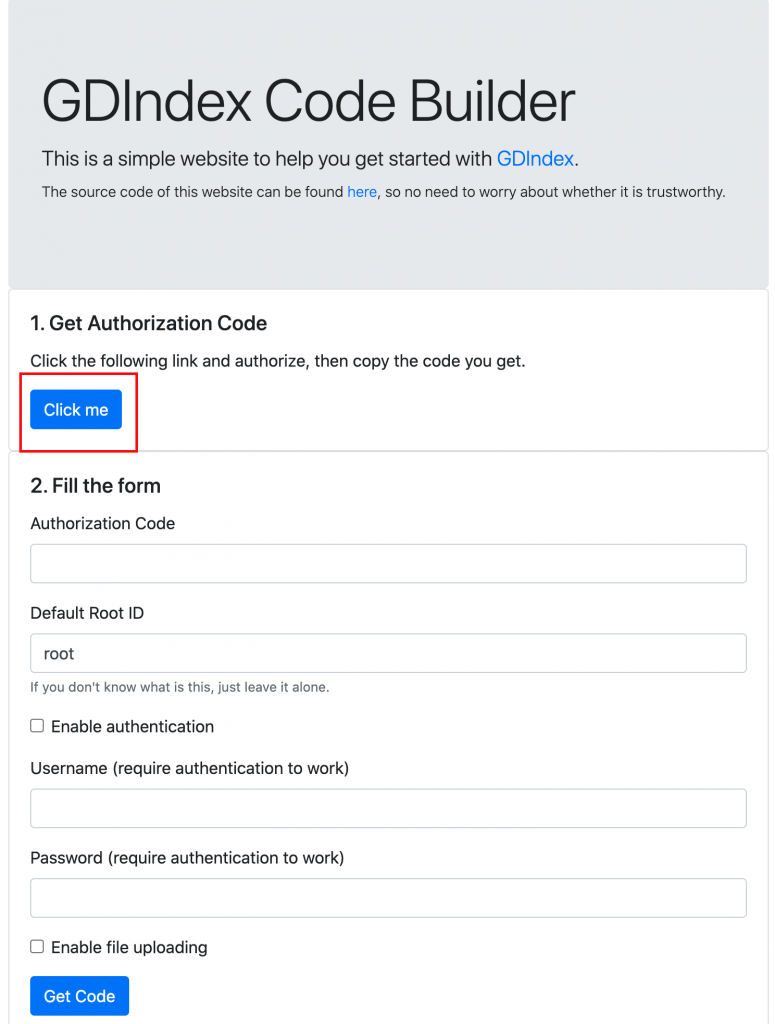Submit with the Get Code button
Image resolution: width=775 pixels, height=1024 pixels.
tap(80, 996)
